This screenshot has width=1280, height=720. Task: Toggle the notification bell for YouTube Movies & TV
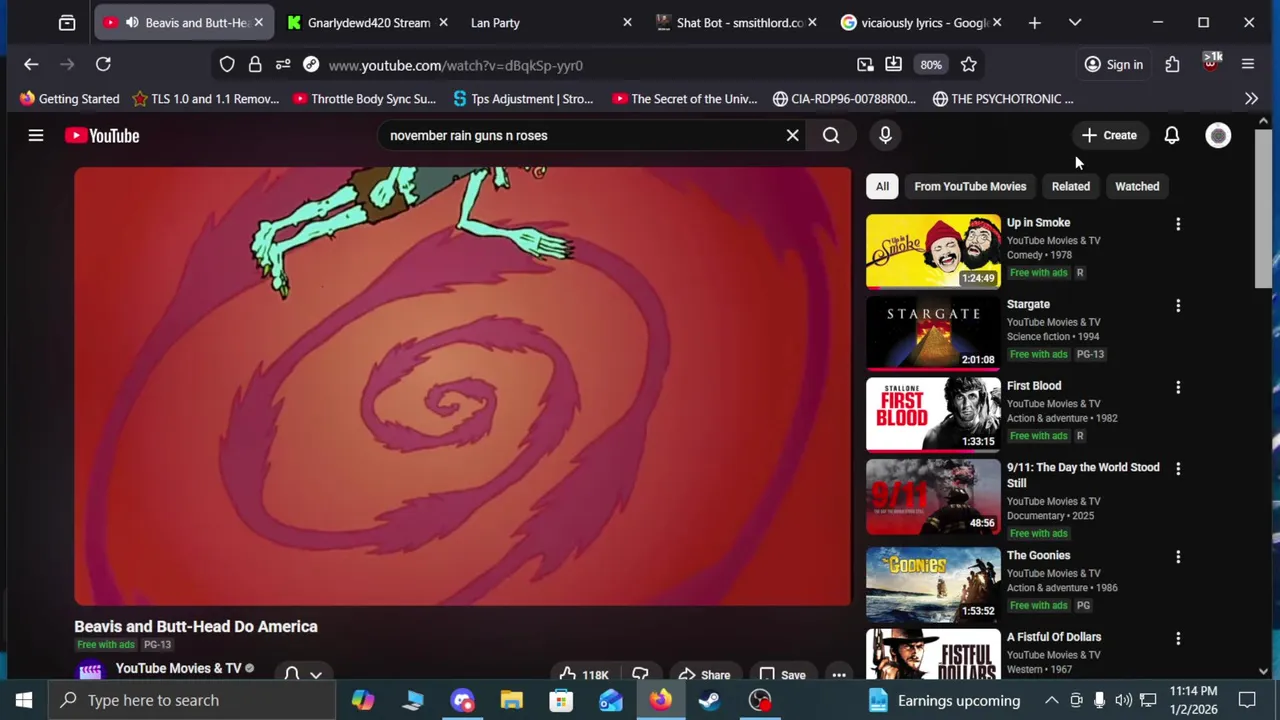[x=292, y=674]
